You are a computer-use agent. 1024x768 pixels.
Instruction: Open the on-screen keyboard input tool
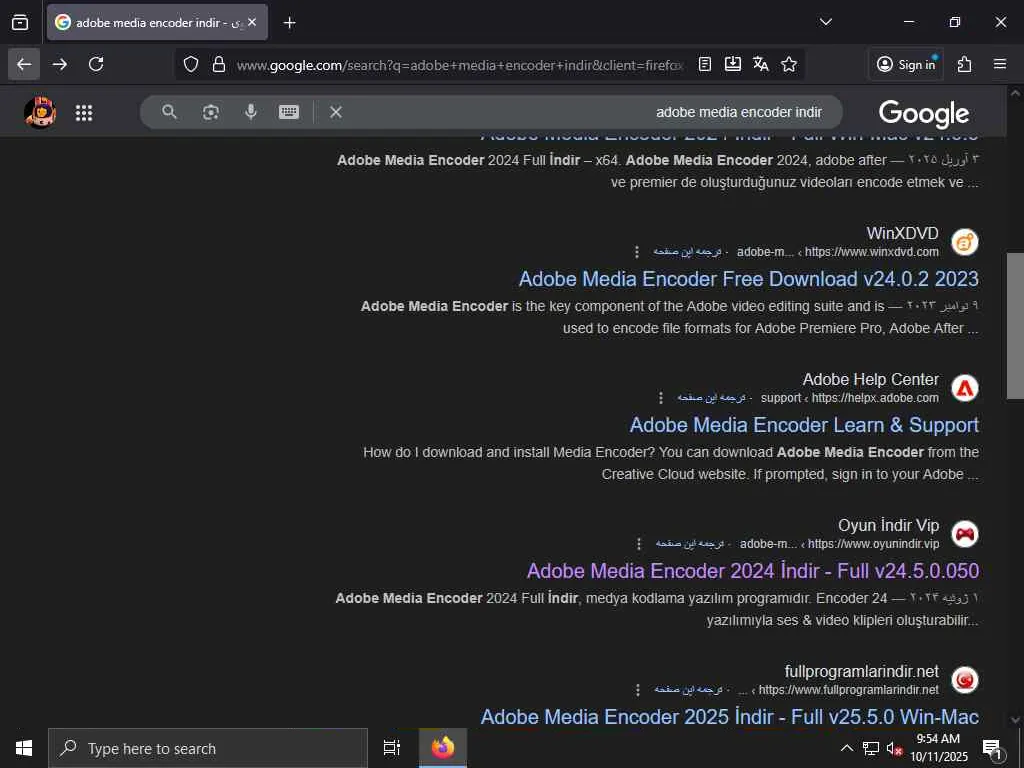(289, 112)
